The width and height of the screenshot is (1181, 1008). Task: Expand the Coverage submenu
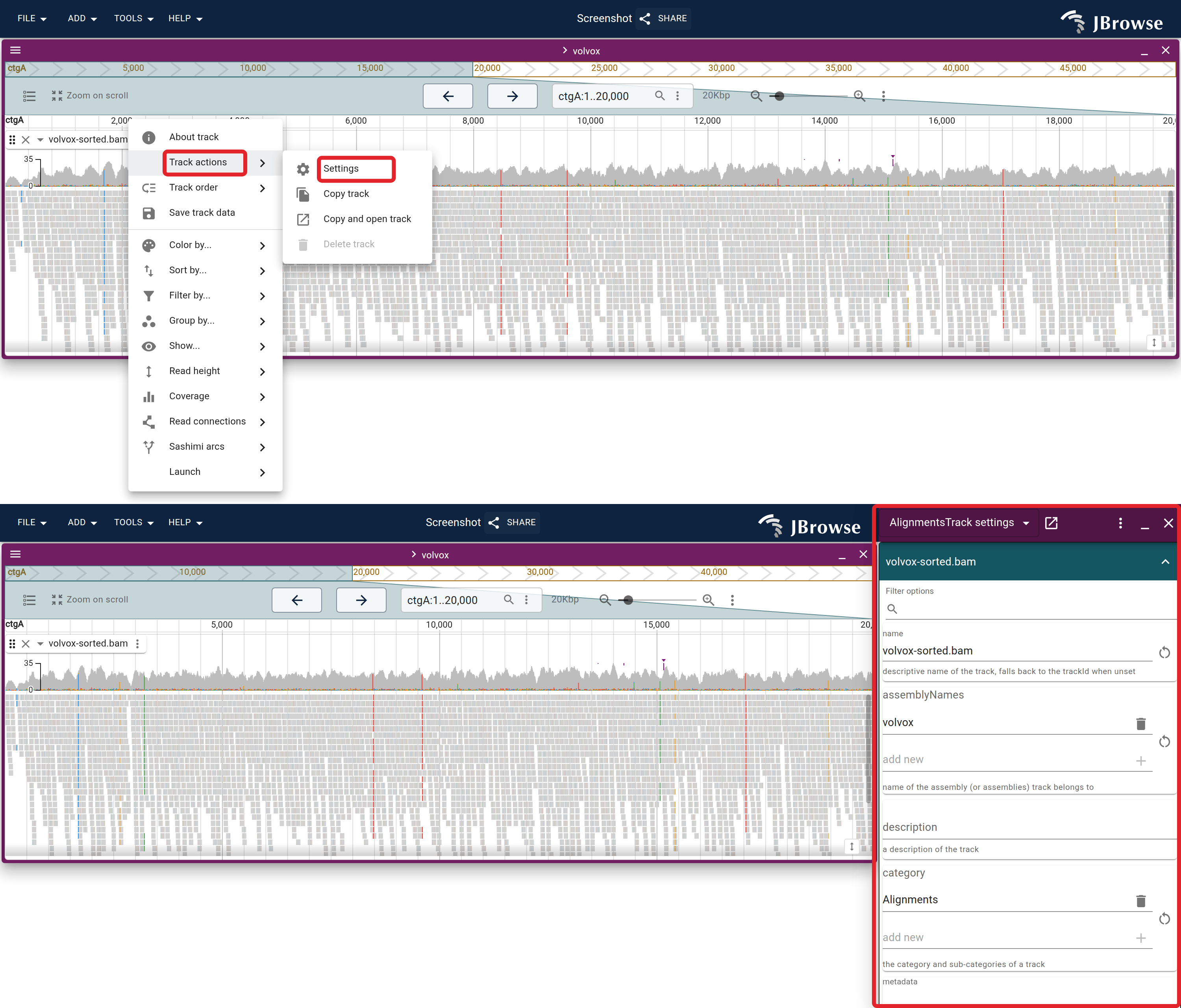point(205,396)
